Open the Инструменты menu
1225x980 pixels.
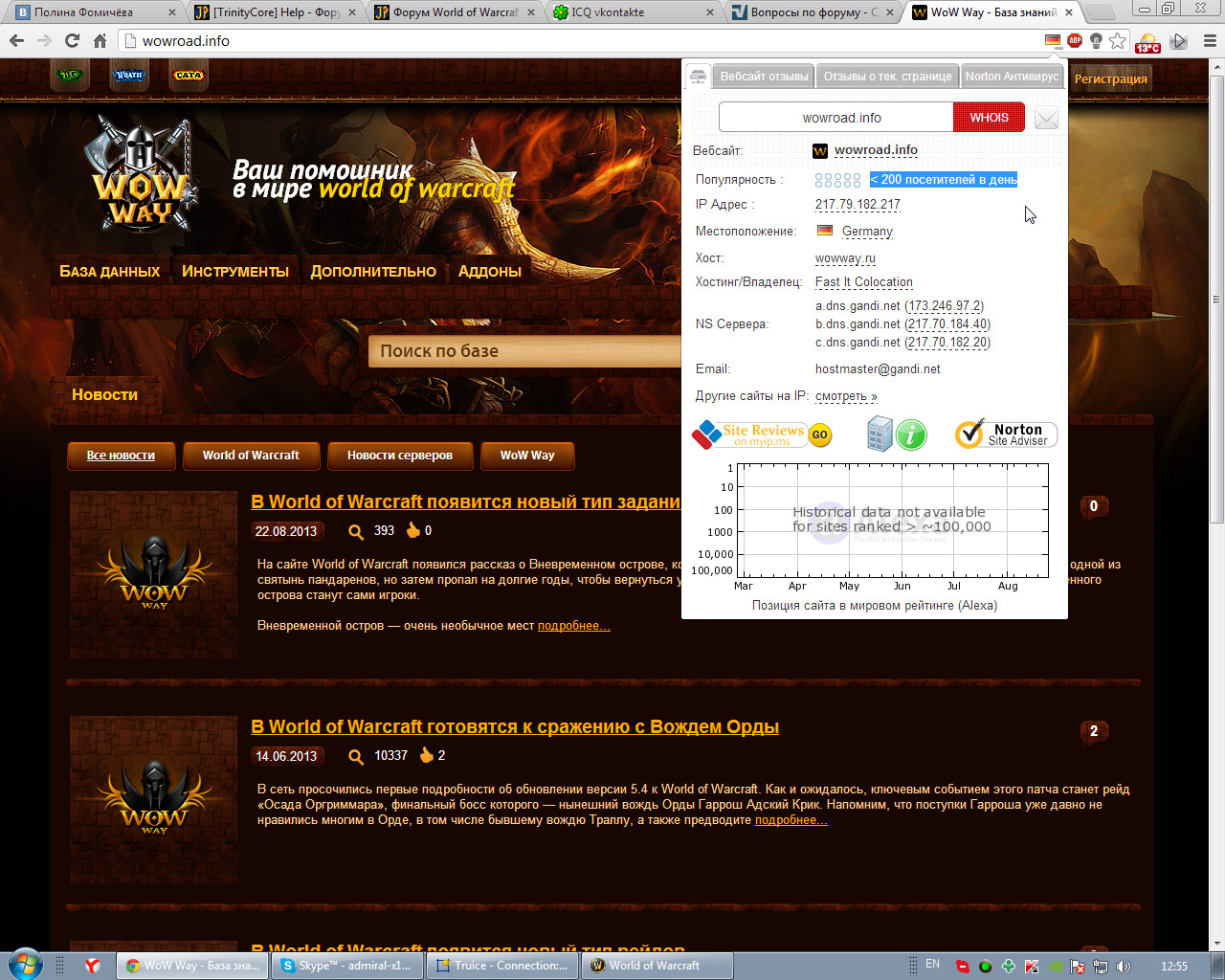coord(235,272)
